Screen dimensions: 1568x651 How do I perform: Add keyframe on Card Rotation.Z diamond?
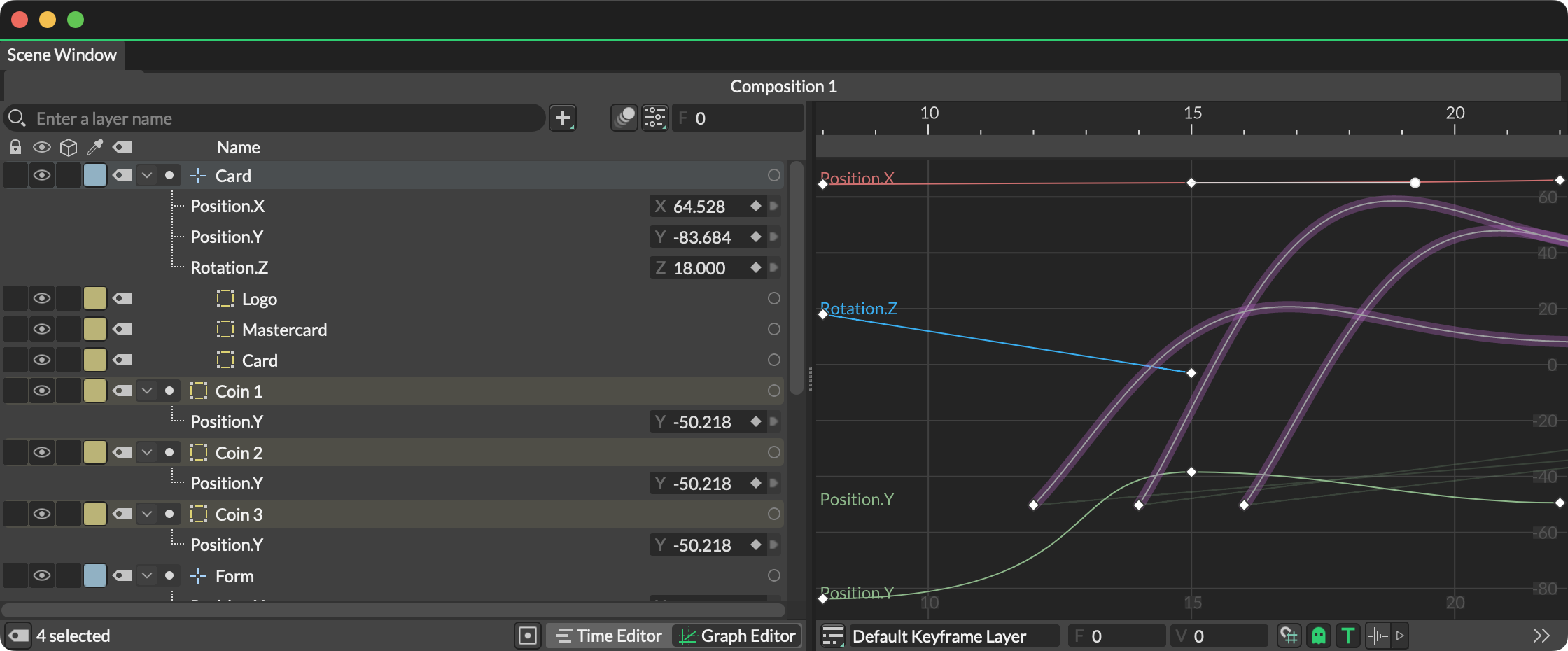tap(755, 267)
